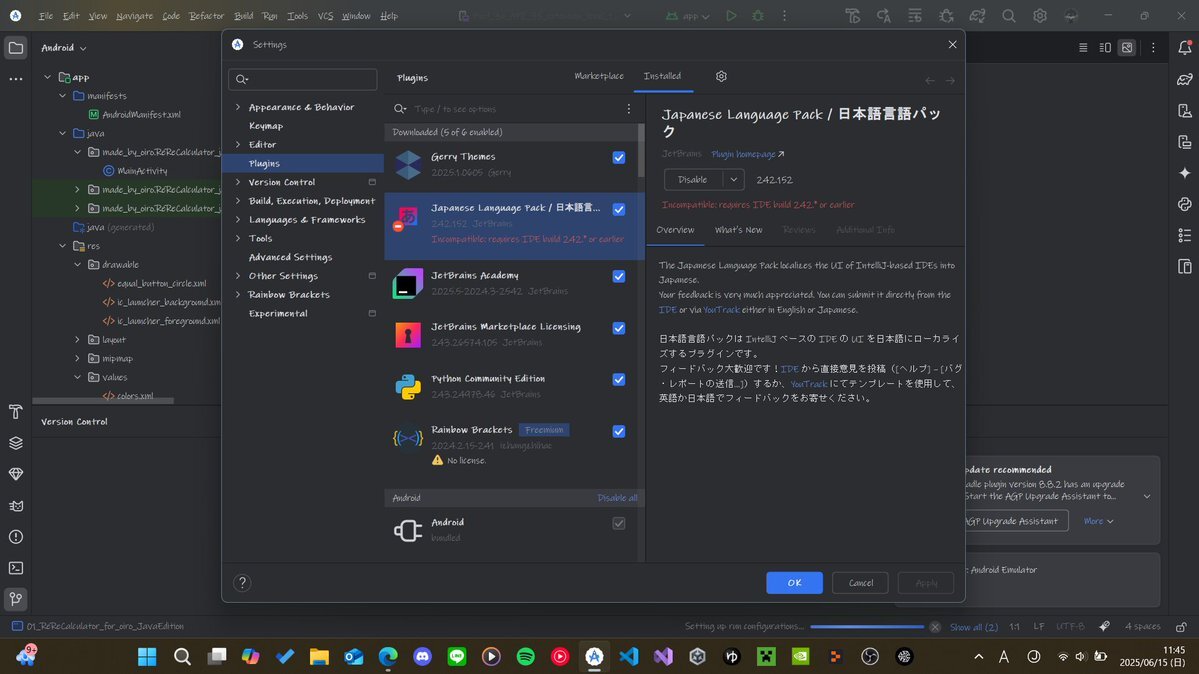
Task: Switch to the Installed plugins tab
Action: pos(662,77)
